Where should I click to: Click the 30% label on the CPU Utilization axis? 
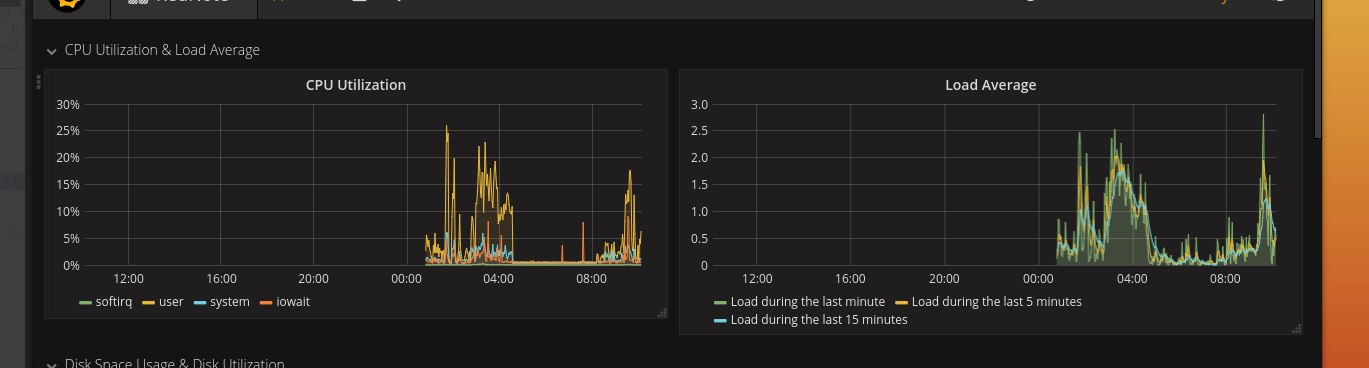68,104
